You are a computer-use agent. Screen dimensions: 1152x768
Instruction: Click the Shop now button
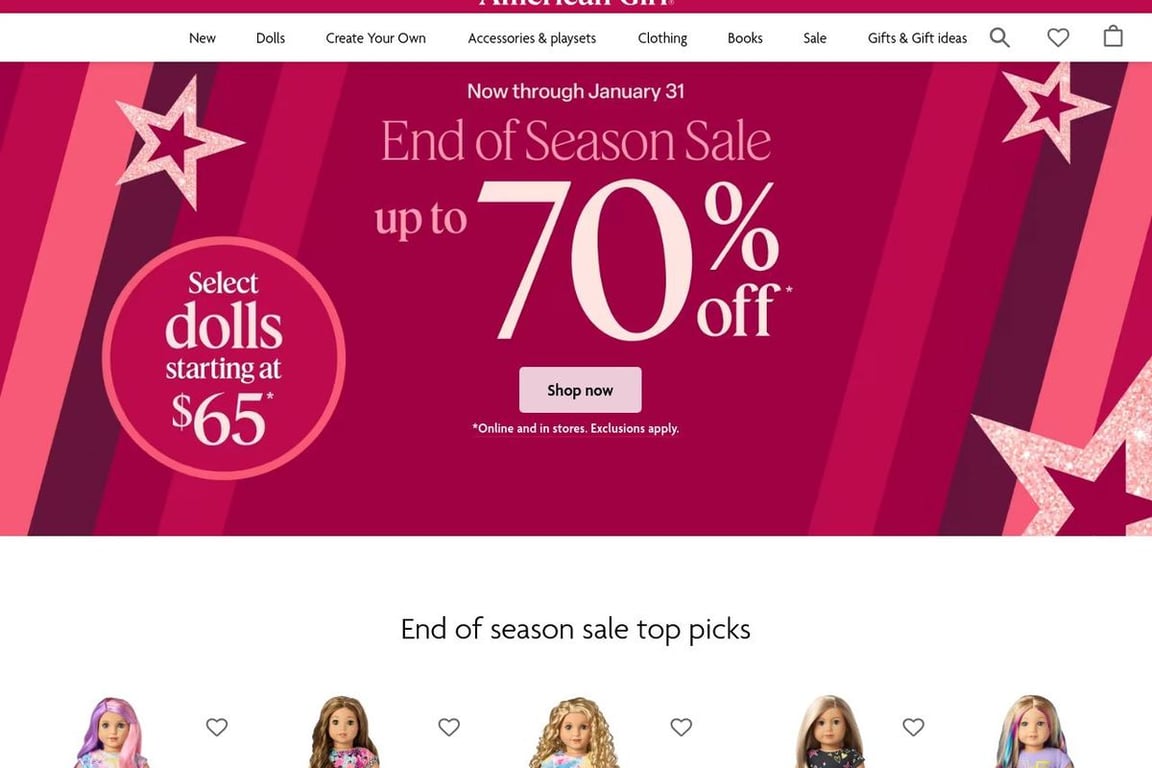[580, 390]
